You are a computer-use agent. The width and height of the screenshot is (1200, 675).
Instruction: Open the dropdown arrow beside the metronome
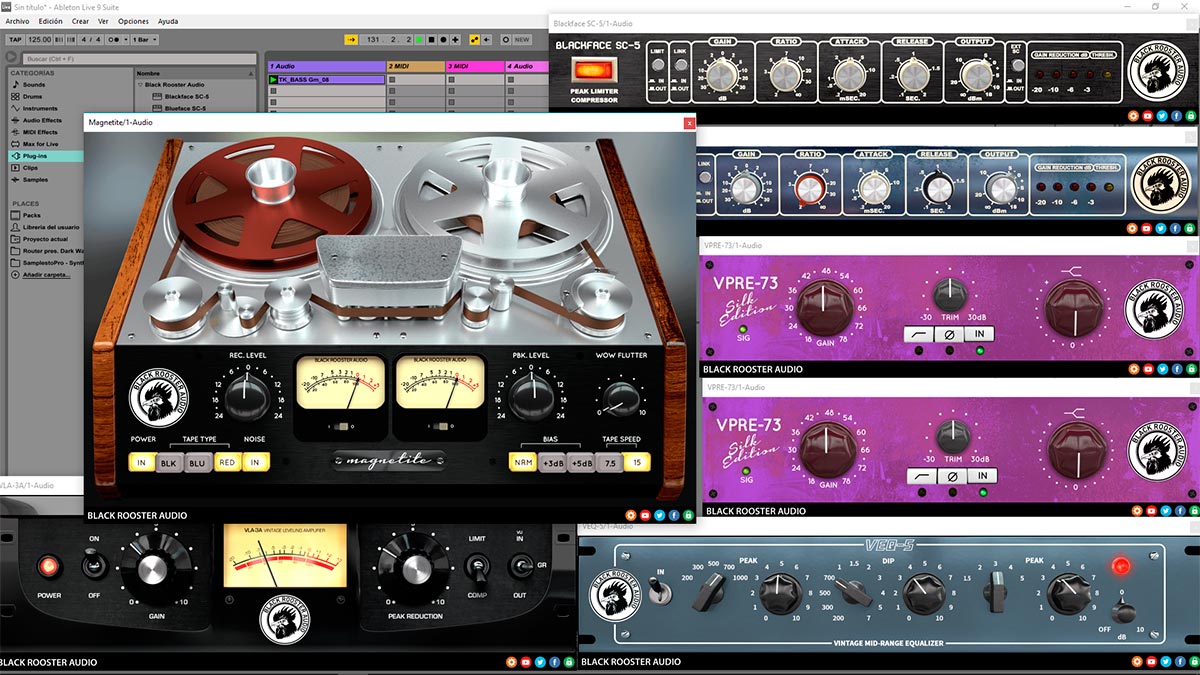[126, 39]
